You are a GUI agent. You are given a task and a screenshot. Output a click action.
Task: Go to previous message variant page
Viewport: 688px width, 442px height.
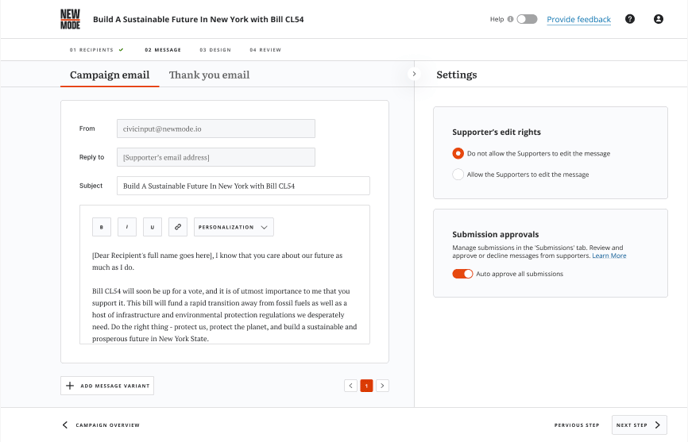351,386
